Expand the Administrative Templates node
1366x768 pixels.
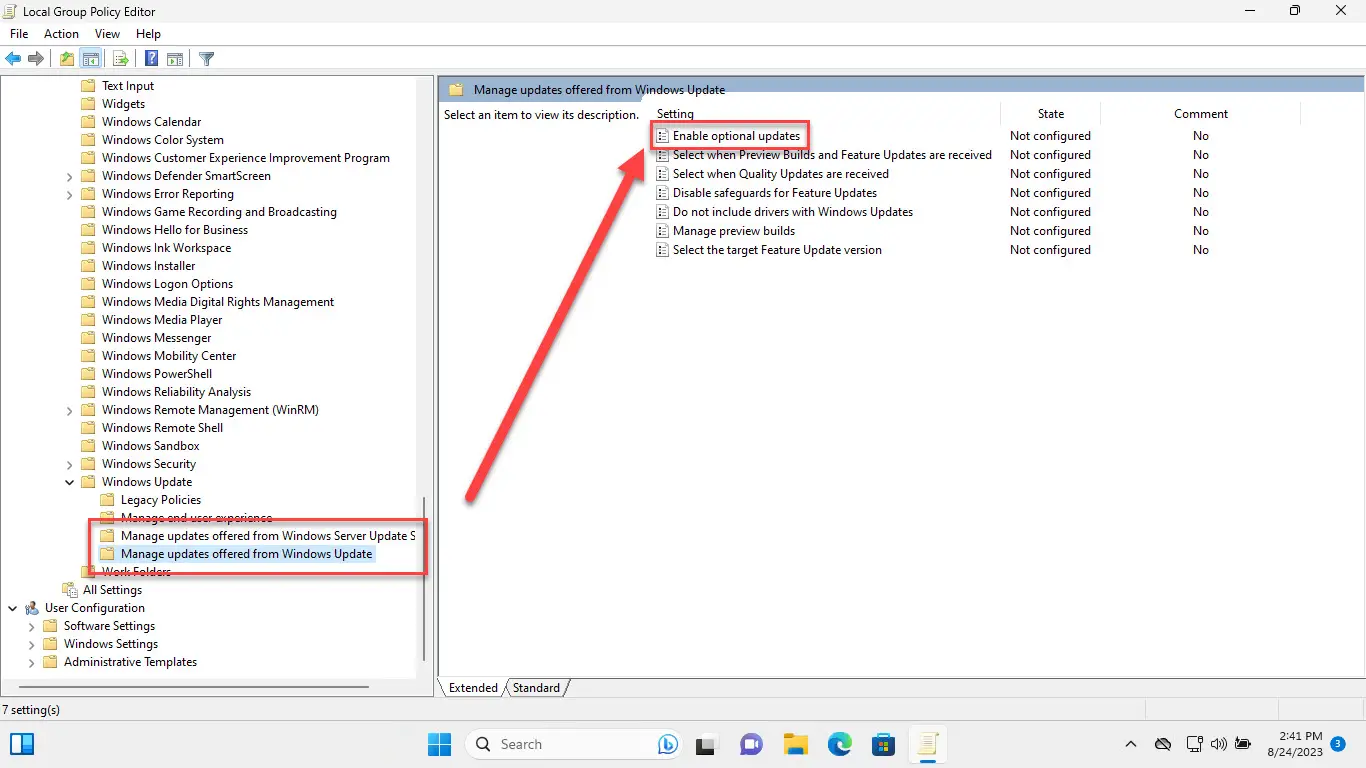31,662
